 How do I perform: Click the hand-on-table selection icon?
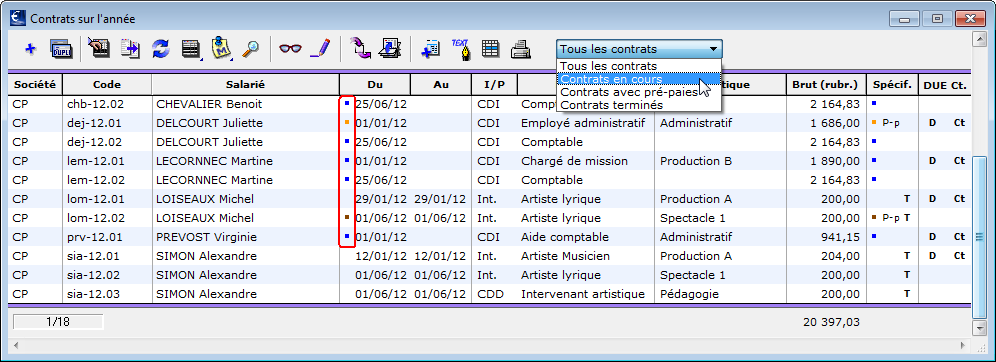98,49
